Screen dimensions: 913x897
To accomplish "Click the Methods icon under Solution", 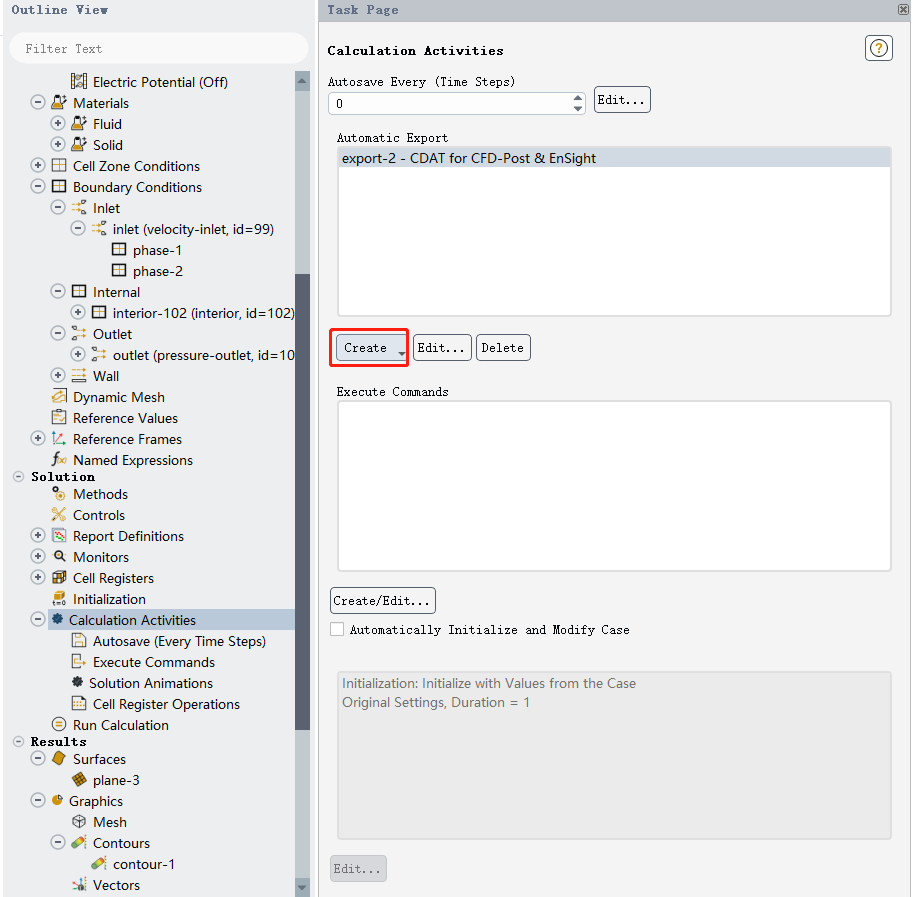I will pyautogui.click(x=59, y=494).
